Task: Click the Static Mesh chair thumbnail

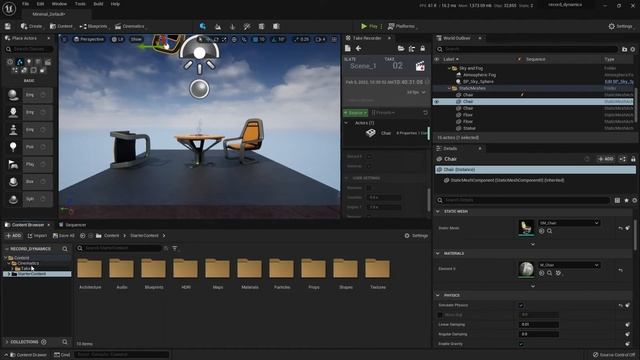Action: (526, 227)
